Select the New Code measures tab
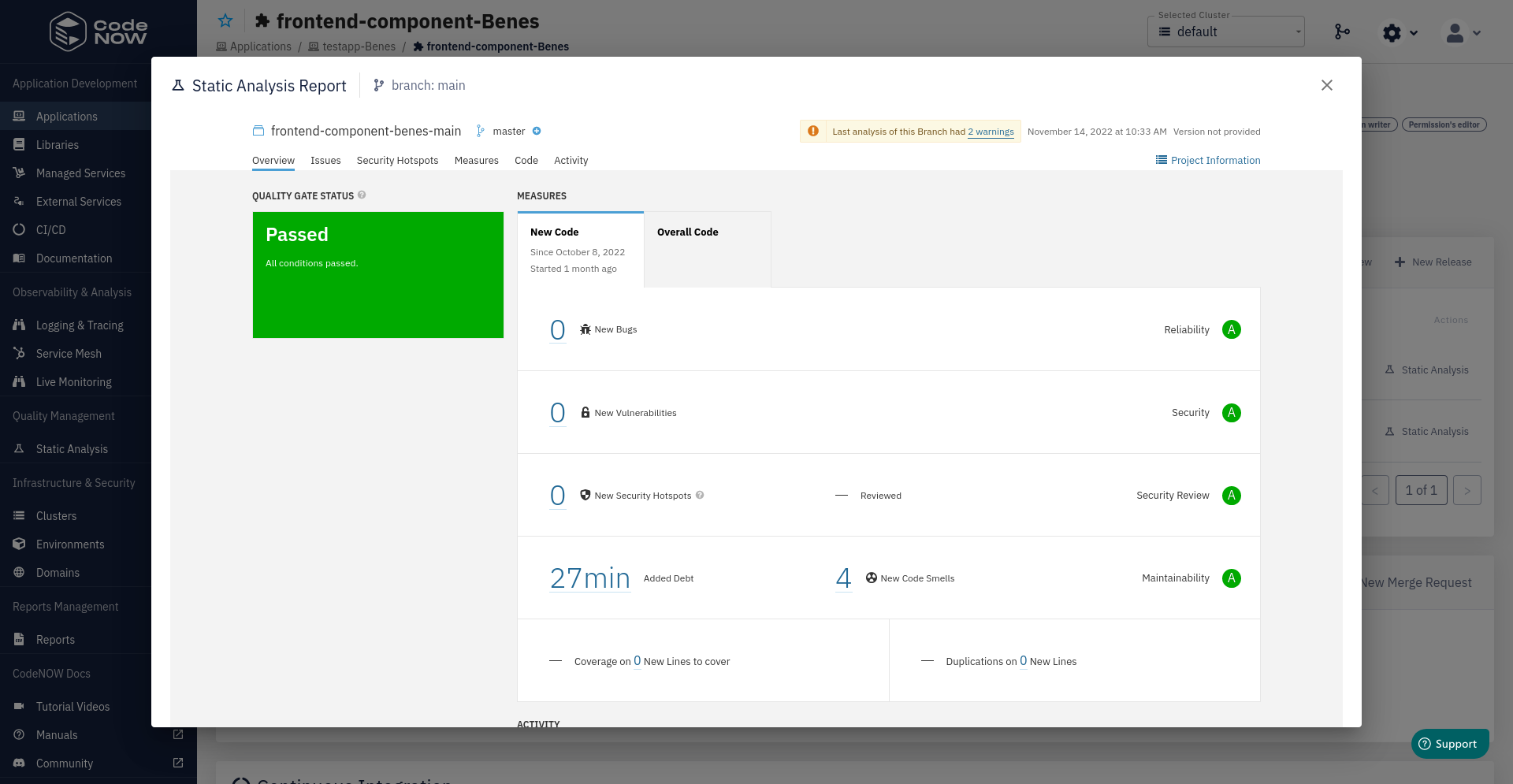Viewport: 1513px width, 784px height. pyautogui.click(x=581, y=250)
